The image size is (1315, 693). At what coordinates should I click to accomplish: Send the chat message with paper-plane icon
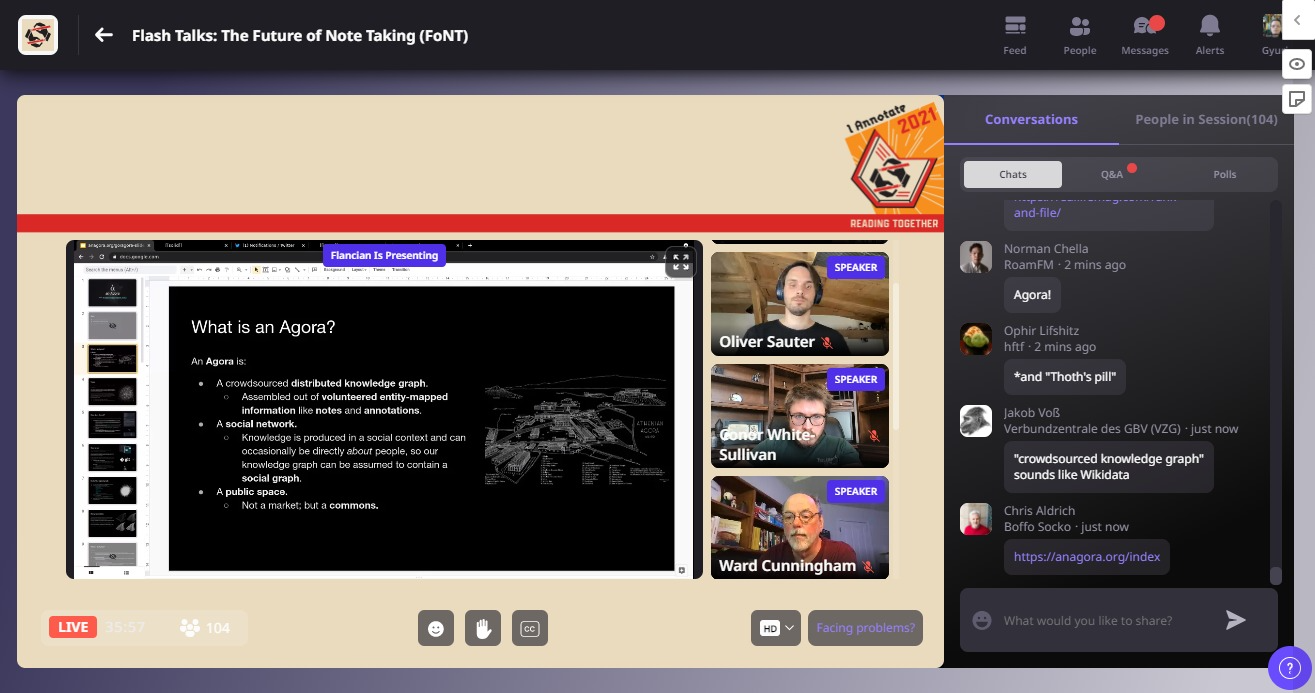[x=1236, y=620]
